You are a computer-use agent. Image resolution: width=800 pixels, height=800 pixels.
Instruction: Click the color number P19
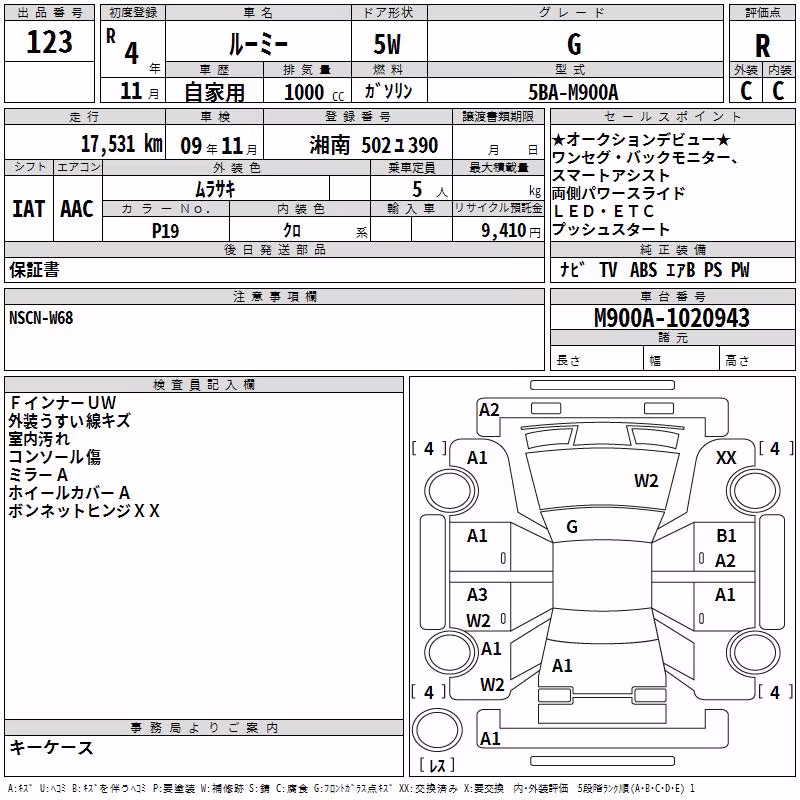166,231
